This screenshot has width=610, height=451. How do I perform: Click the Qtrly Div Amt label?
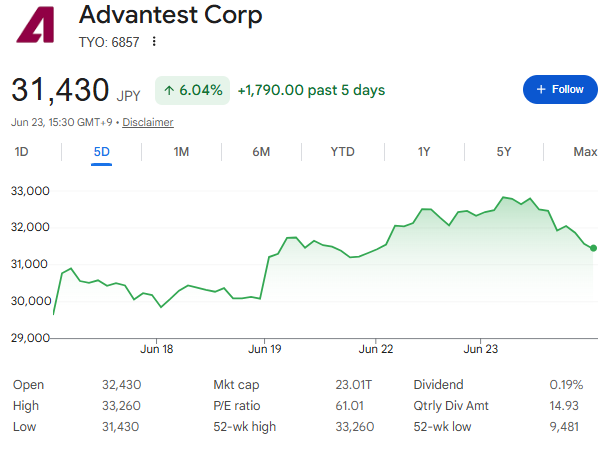451,406
